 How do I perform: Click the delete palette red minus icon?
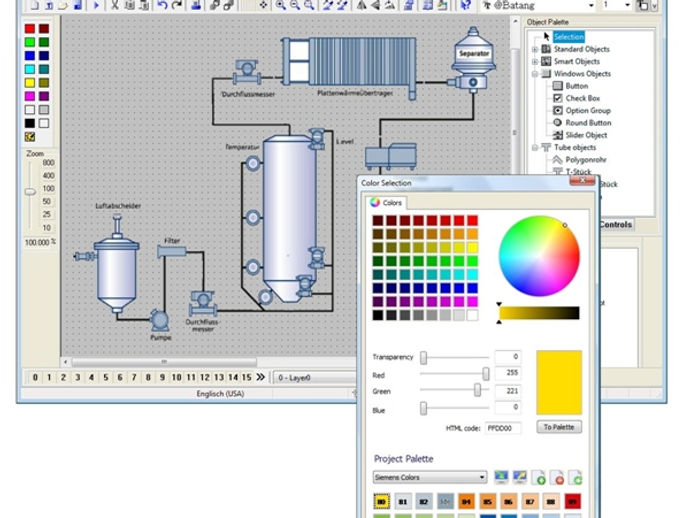[558, 478]
